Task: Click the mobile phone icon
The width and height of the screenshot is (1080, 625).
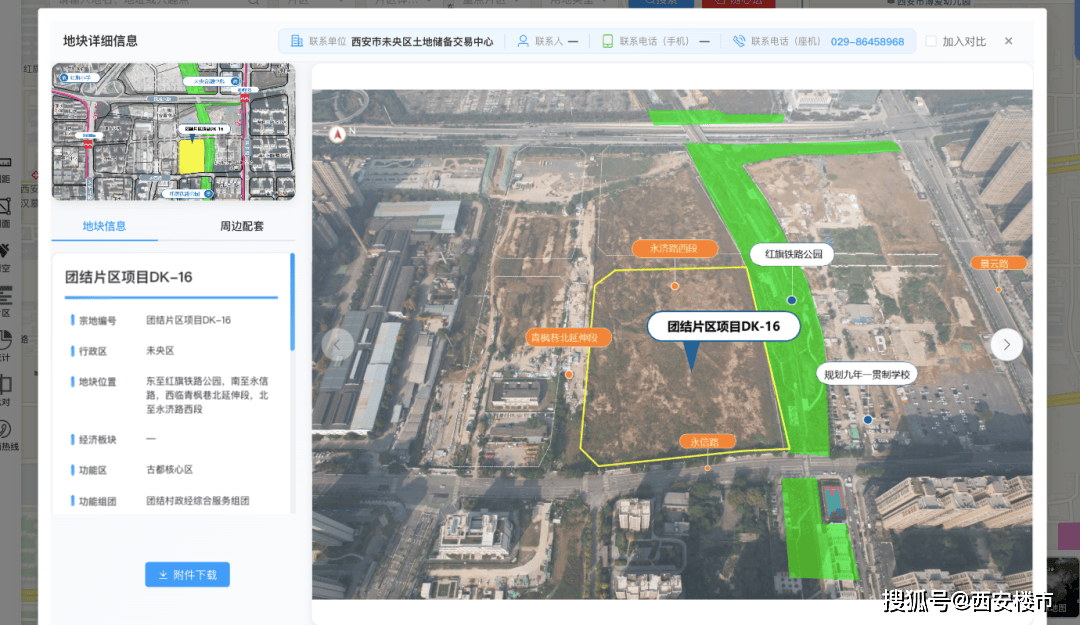Action: [608, 41]
